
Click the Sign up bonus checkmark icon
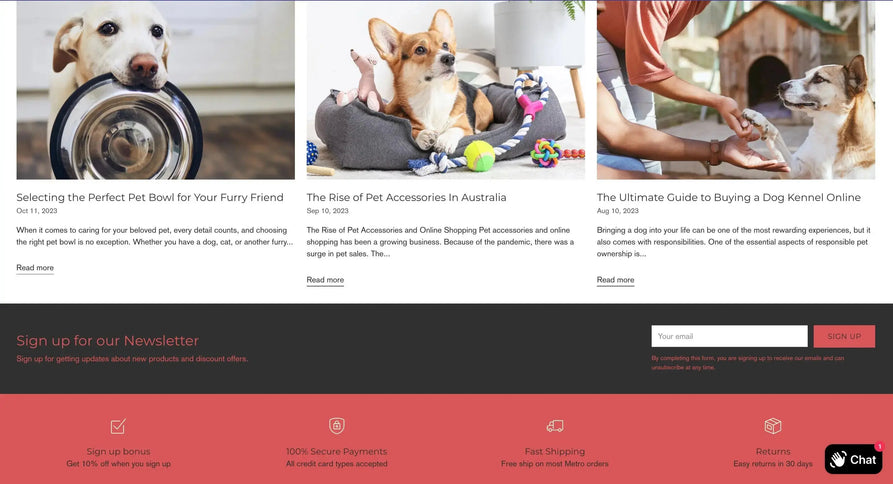point(118,426)
